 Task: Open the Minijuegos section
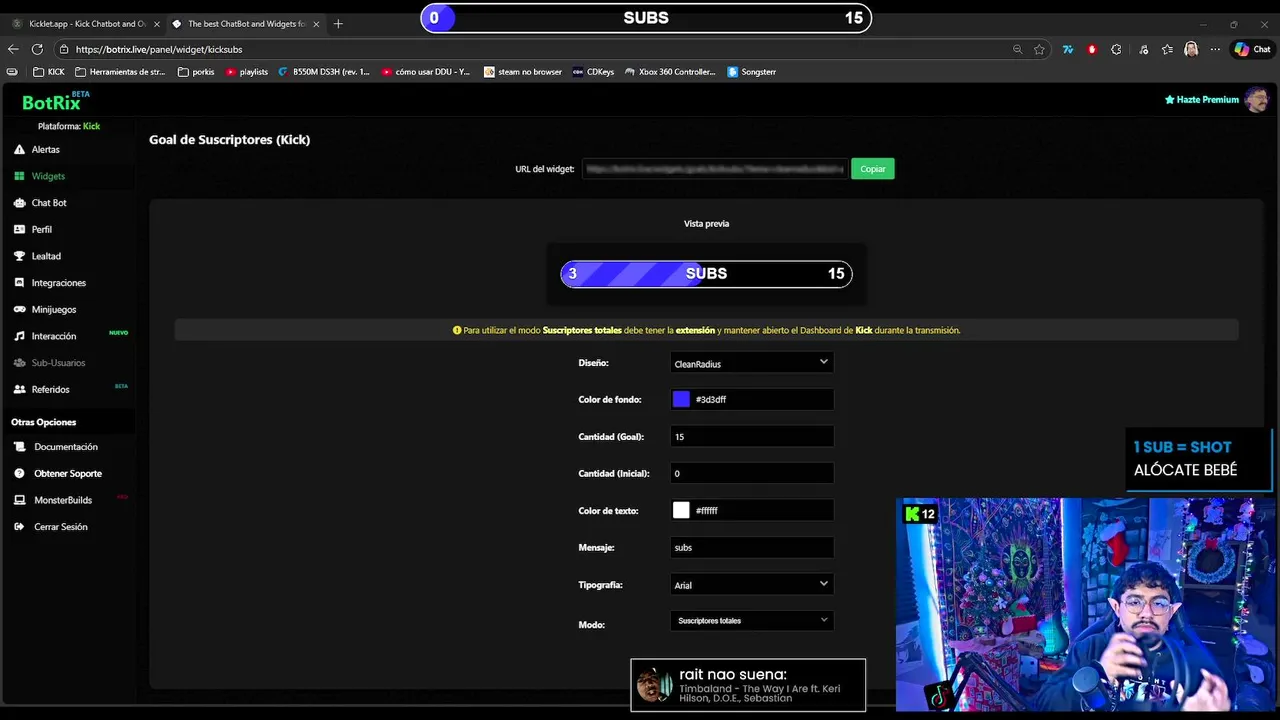coord(54,309)
